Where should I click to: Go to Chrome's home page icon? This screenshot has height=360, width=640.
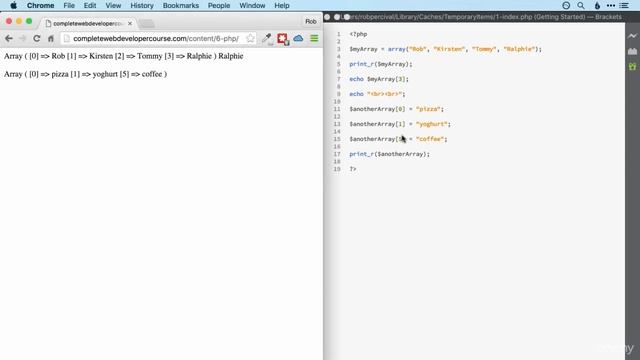pyautogui.click(x=51, y=38)
